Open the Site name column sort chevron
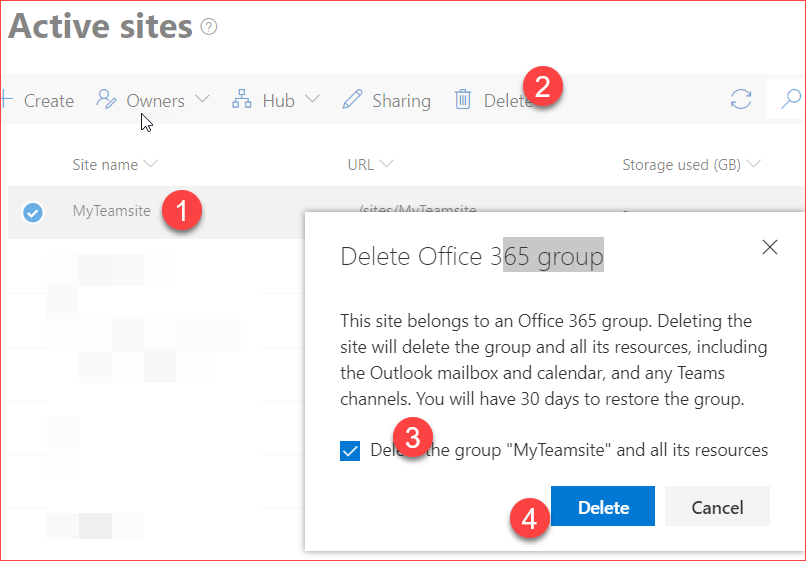806x561 pixels. [151, 164]
